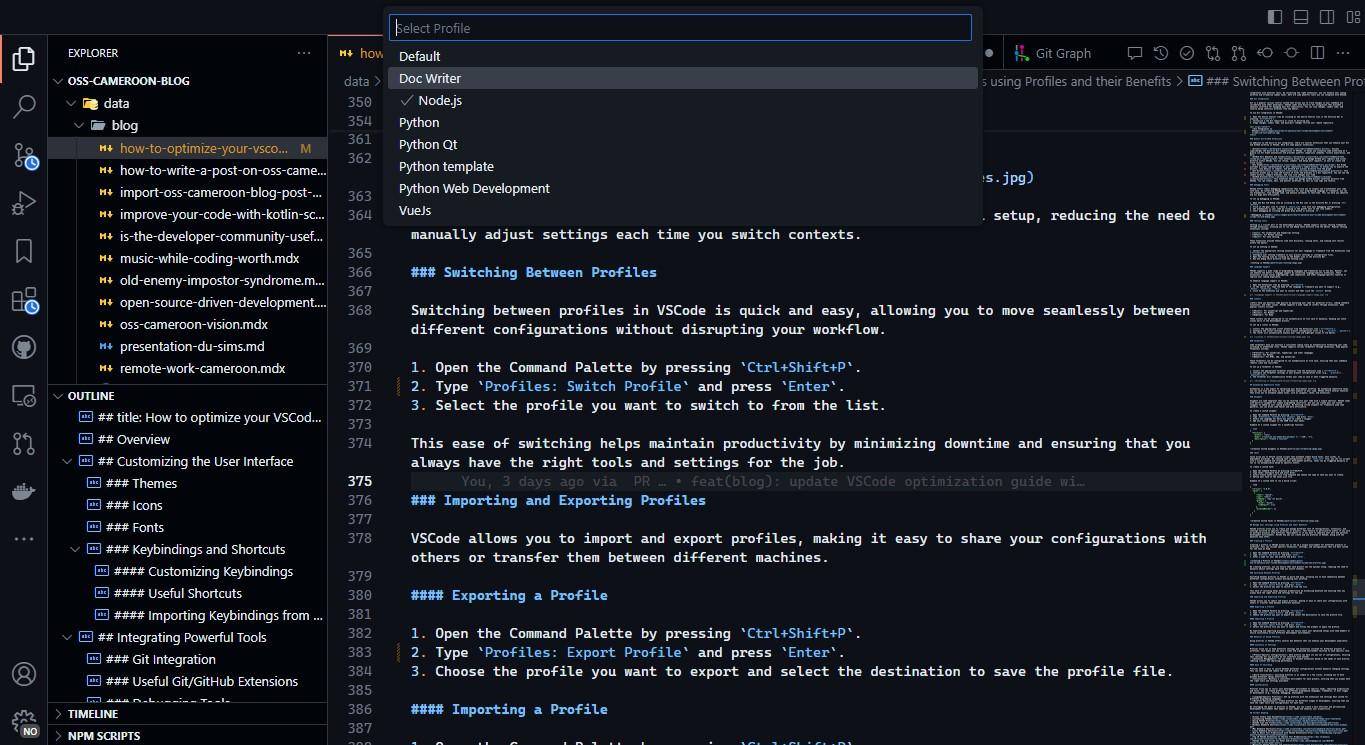Toggle primary side bar layout icon
Screen dimensions: 1365x745
[x=1275, y=16]
